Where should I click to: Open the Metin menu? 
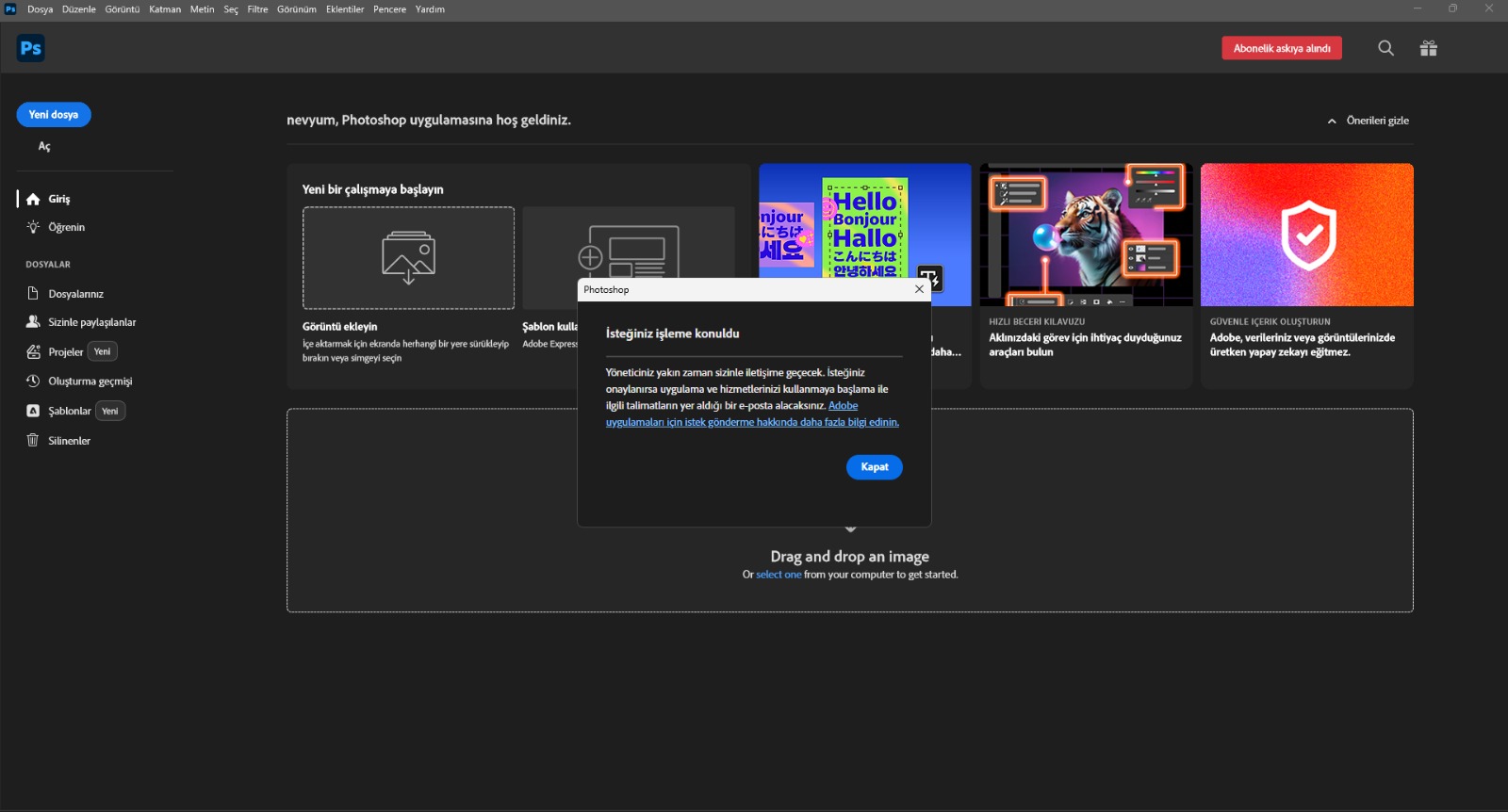point(203,9)
